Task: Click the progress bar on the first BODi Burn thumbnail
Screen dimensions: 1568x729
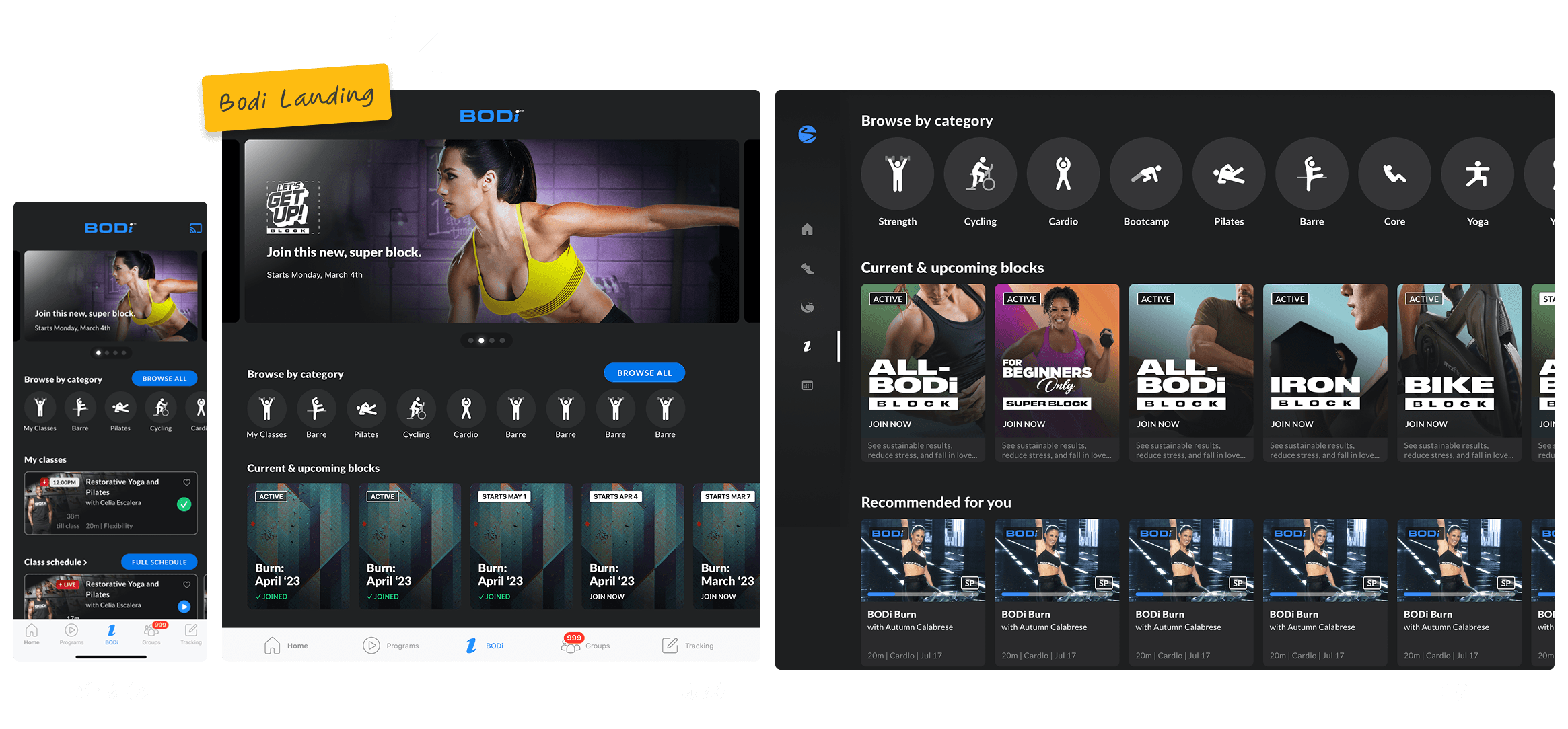Action: (x=922, y=594)
